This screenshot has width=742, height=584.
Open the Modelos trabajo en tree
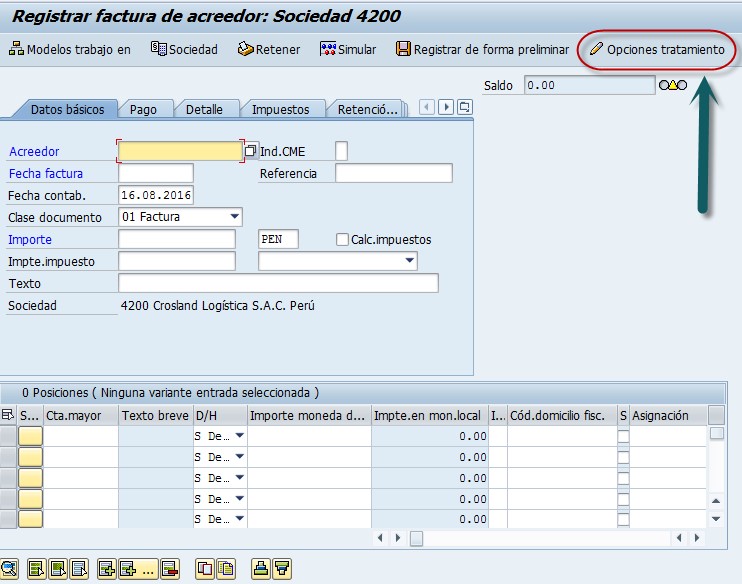70,49
